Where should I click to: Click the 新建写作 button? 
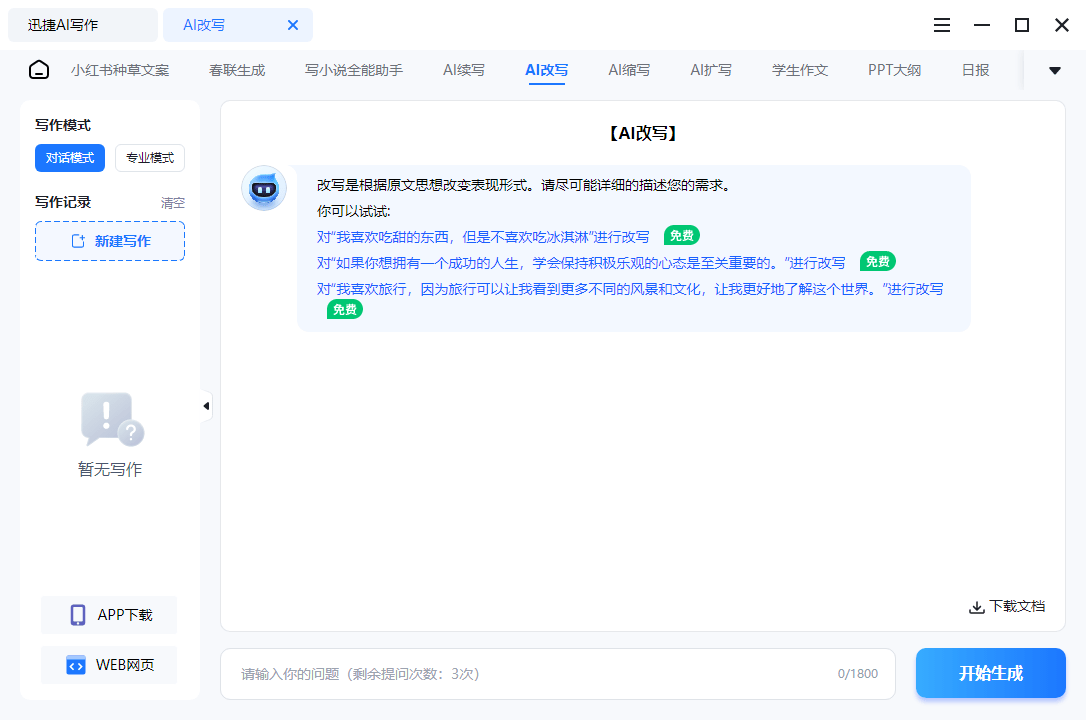[x=110, y=241]
